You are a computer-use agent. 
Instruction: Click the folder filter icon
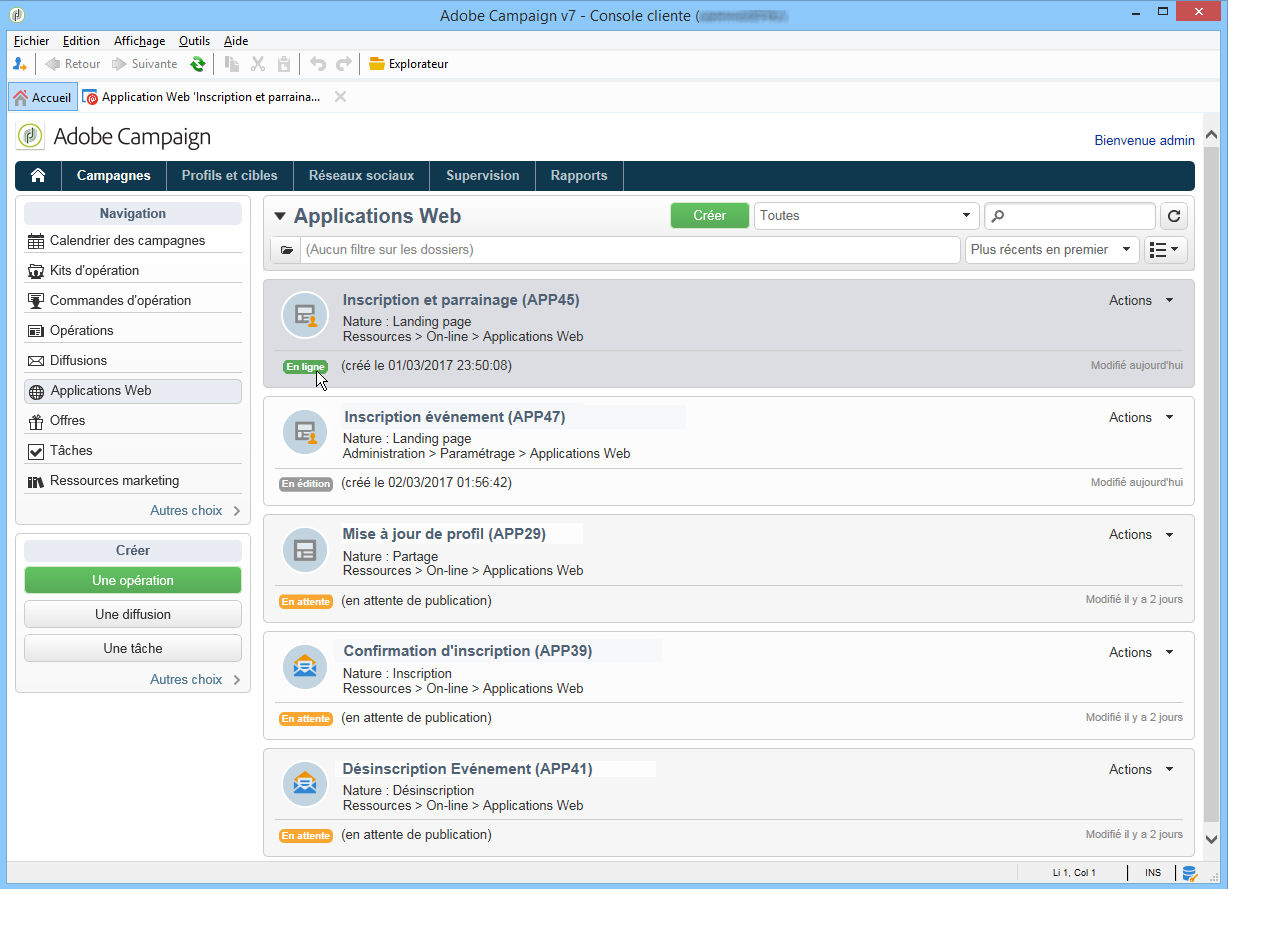pos(287,250)
